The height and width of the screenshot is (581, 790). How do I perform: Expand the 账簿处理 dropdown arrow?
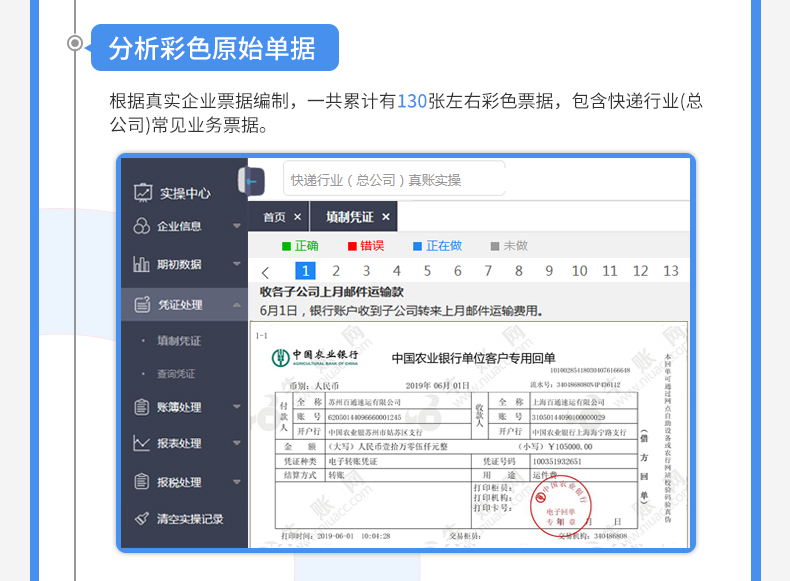point(237,407)
